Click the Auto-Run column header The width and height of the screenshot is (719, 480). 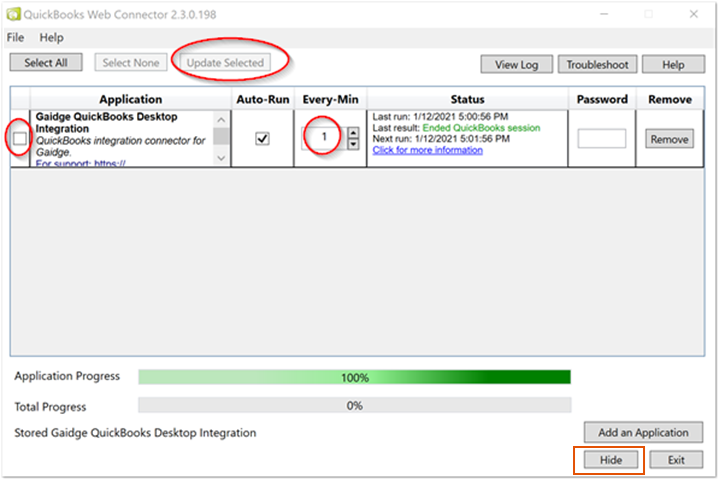click(x=263, y=99)
